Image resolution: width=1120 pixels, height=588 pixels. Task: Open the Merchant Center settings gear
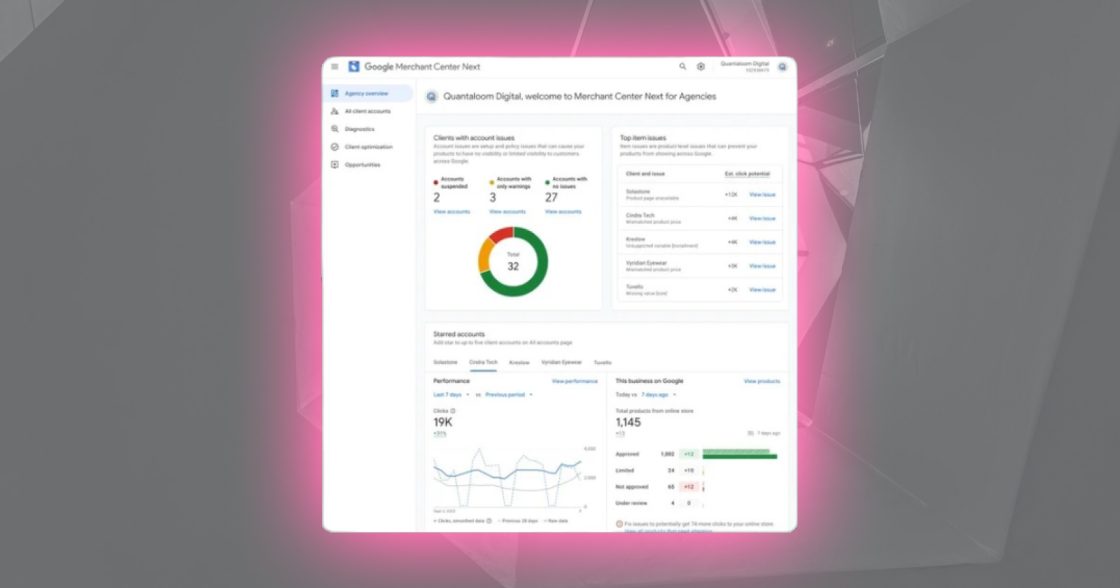pyautogui.click(x=701, y=65)
